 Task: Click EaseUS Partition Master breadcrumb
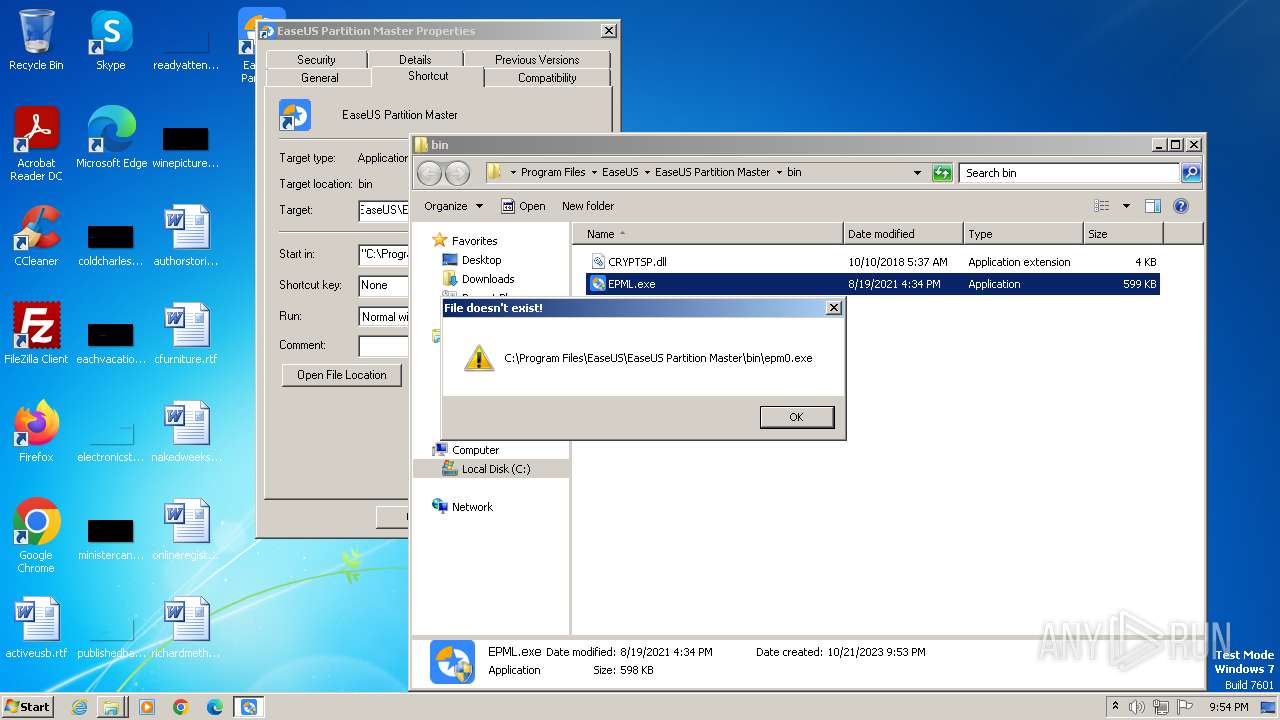coord(712,172)
